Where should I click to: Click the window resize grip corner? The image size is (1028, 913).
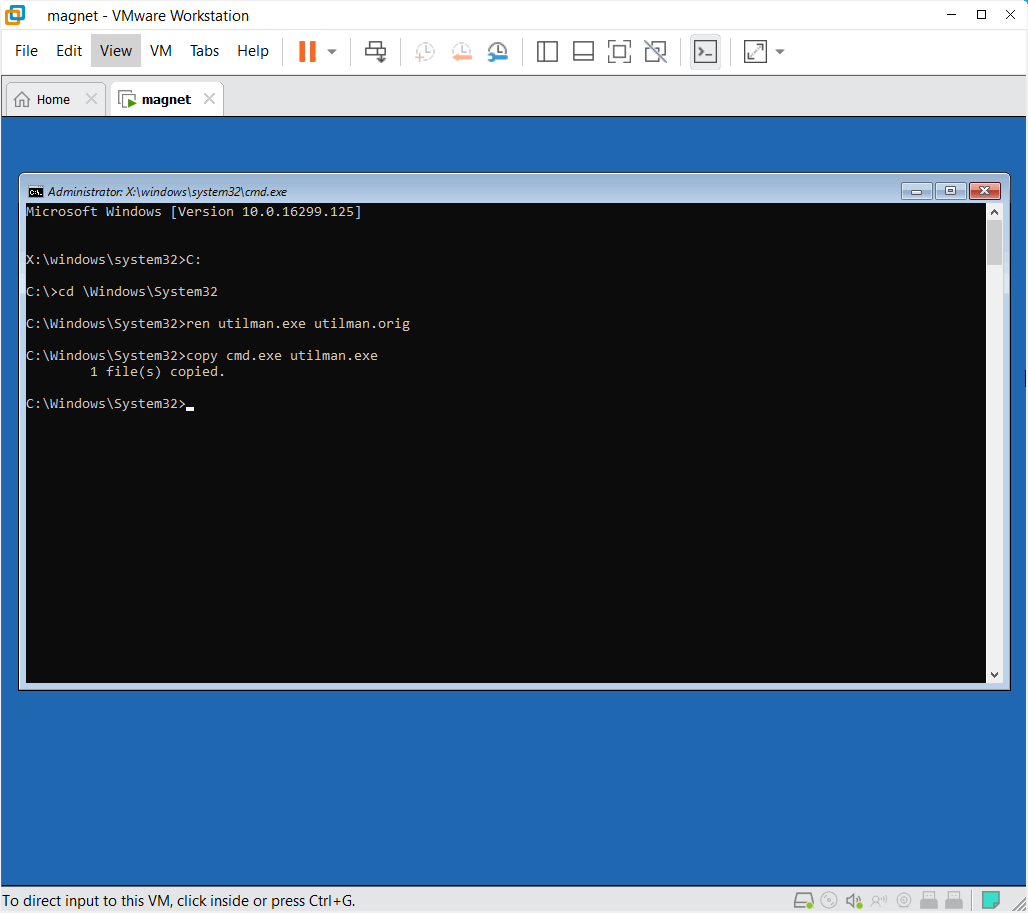[1018, 903]
